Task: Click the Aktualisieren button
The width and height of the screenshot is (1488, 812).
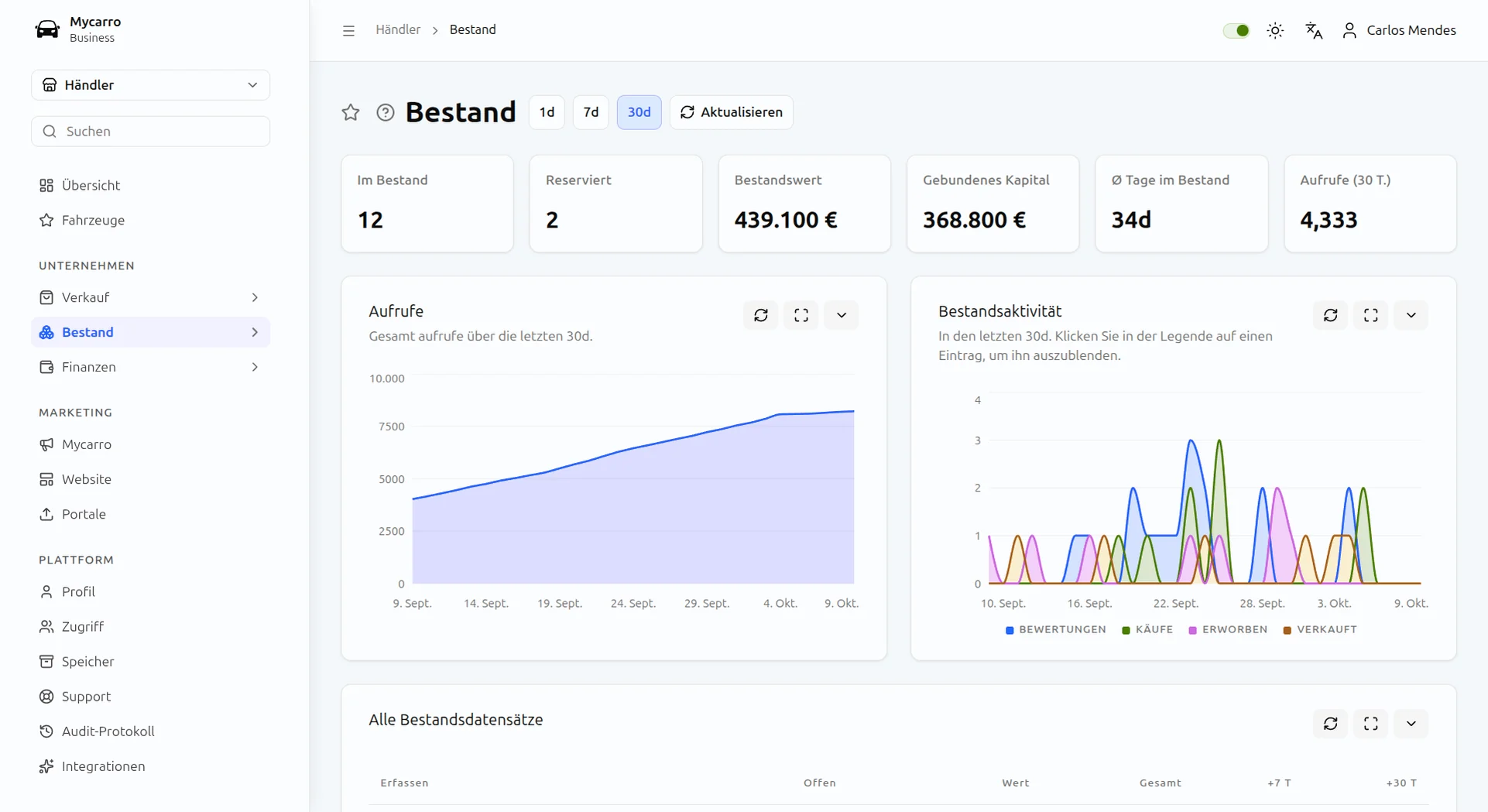Action: [732, 112]
